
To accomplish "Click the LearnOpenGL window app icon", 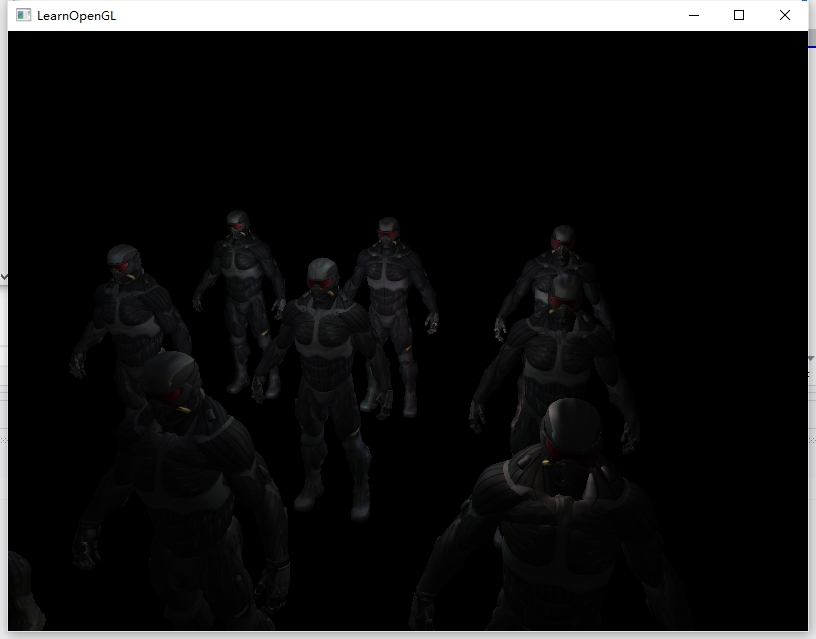I will pos(23,15).
